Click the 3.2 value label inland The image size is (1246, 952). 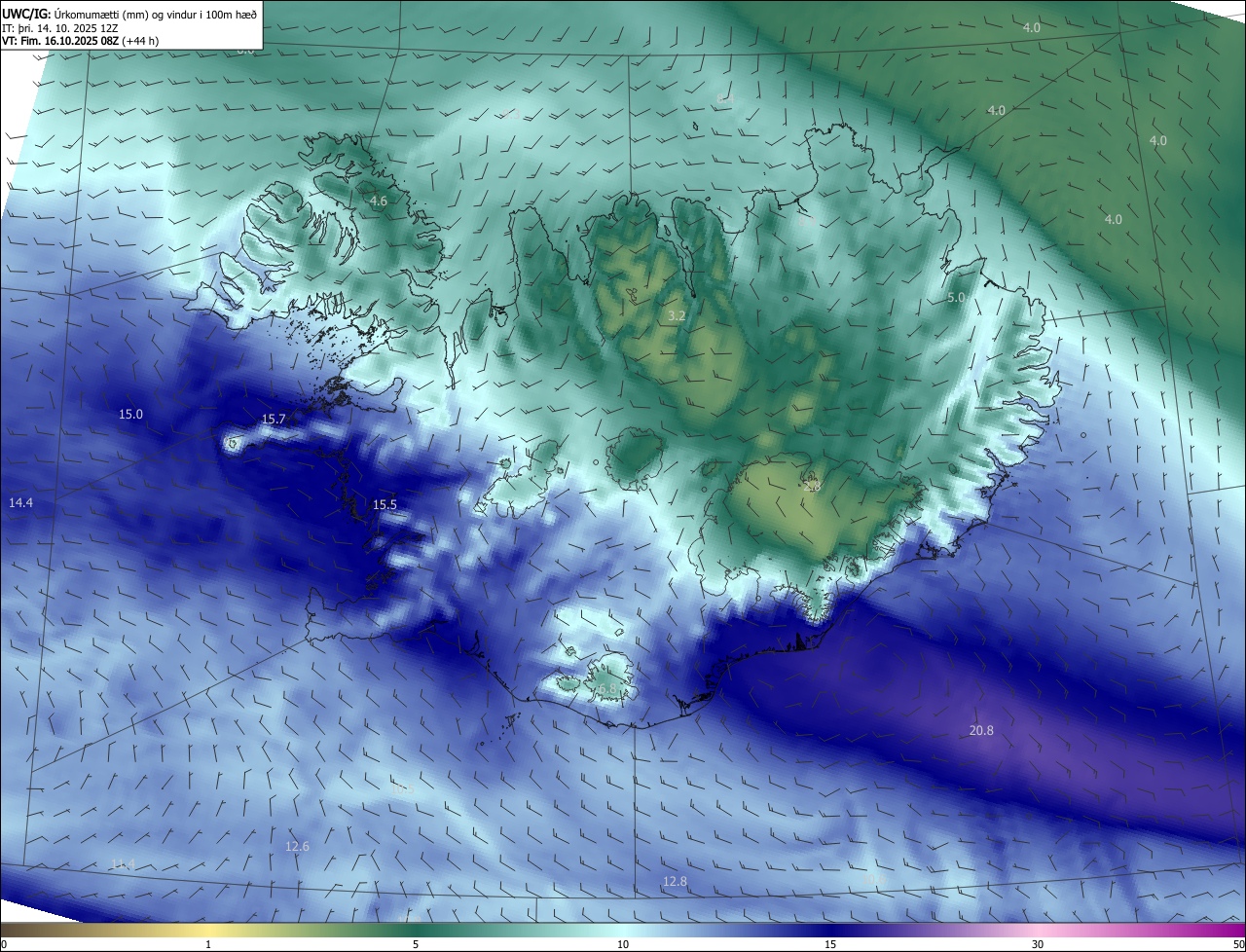click(x=677, y=316)
